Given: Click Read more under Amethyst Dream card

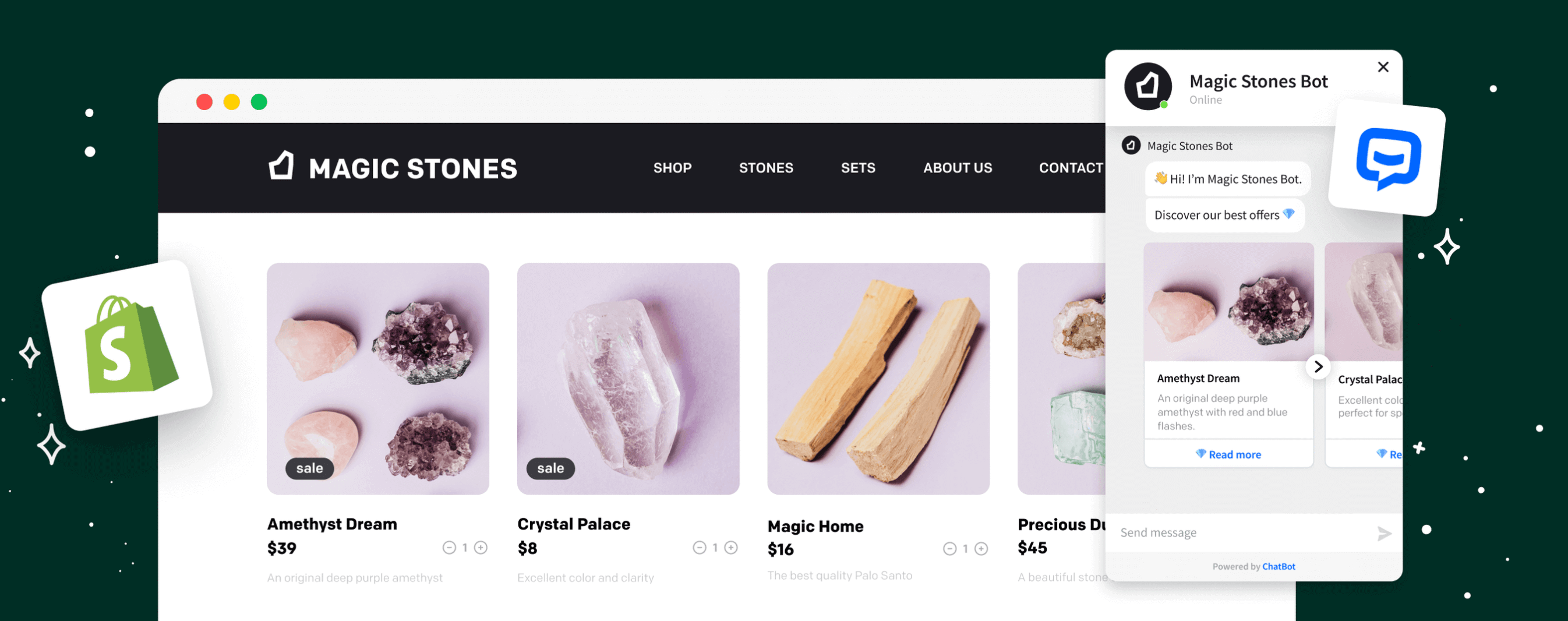Looking at the screenshot, I should tap(1228, 454).
